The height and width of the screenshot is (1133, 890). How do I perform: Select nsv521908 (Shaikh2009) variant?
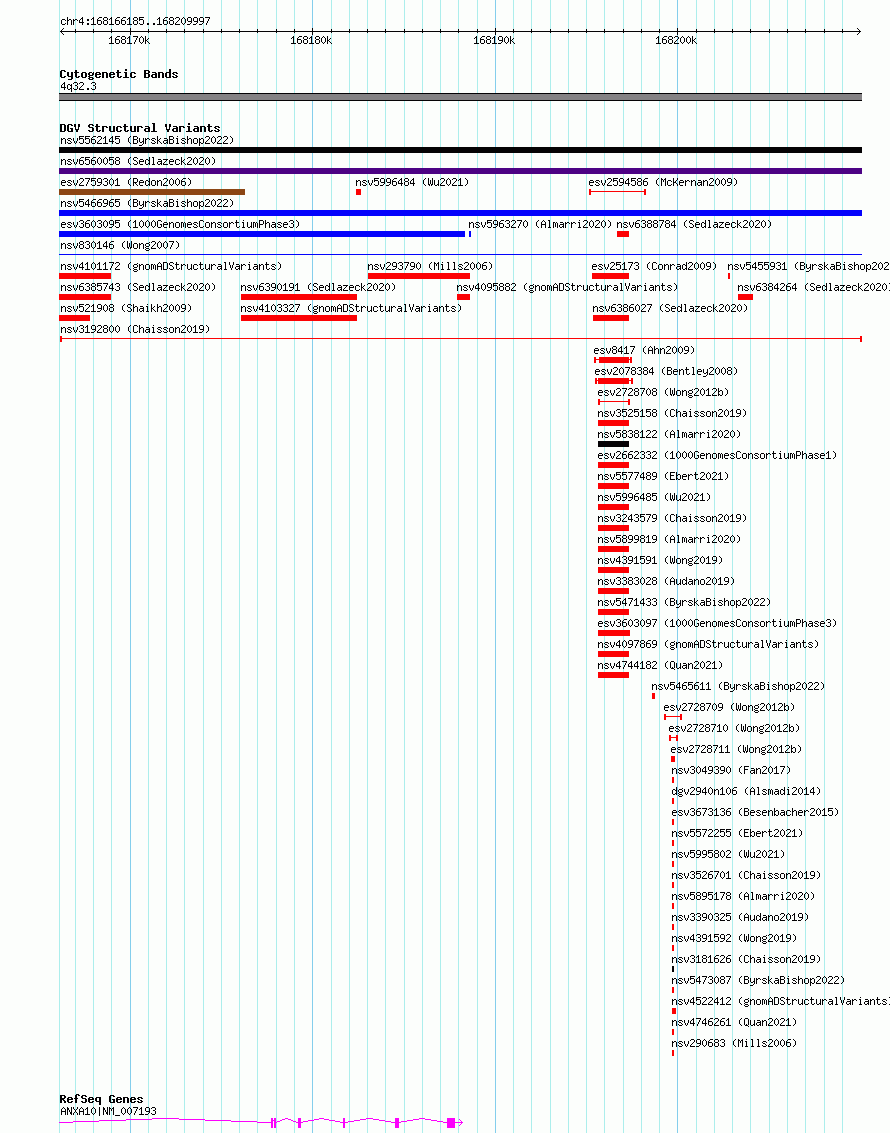[126, 308]
